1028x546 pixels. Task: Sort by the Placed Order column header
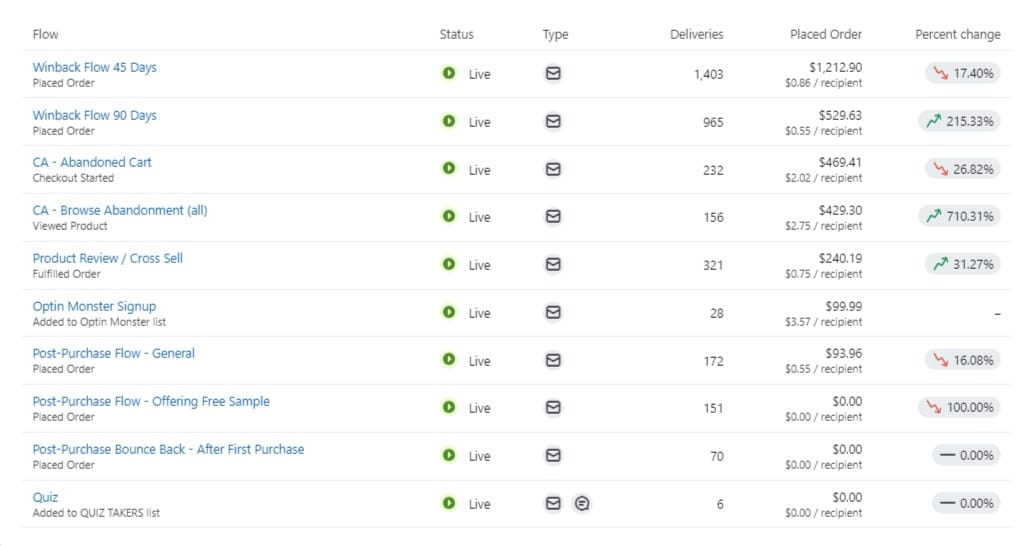coord(825,34)
